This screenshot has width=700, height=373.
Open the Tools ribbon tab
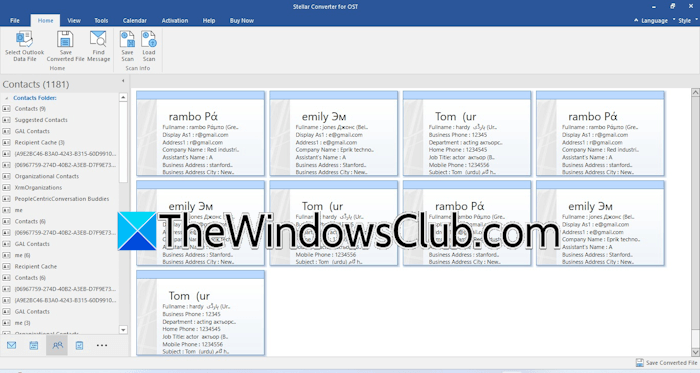click(x=101, y=21)
